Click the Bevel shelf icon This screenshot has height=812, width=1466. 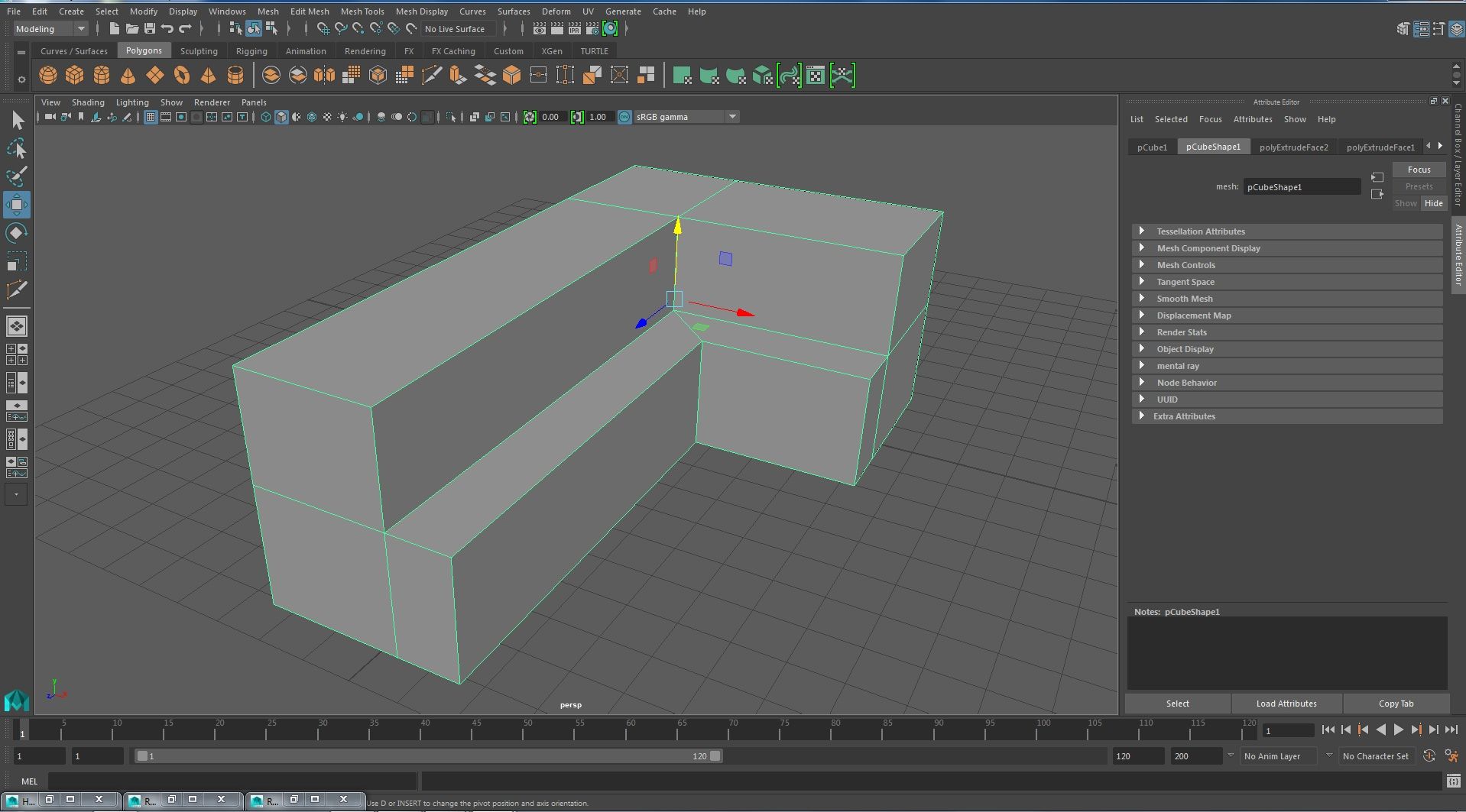click(x=511, y=75)
